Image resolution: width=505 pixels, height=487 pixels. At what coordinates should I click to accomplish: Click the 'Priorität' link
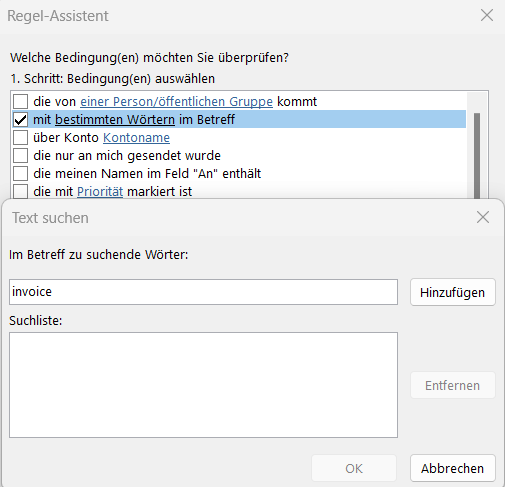(100, 192)
